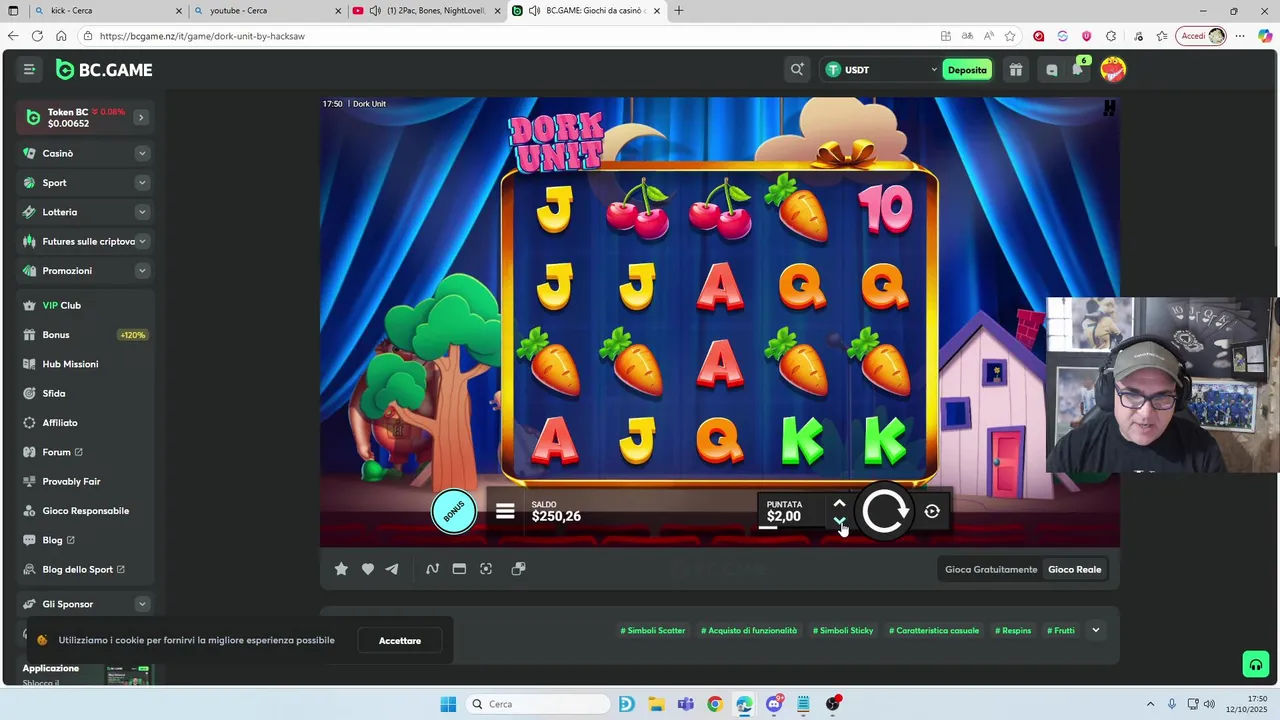Open the slot game hamburger menu
Image resolution: width=1280 pixels, height=720 pixels.
pyautogui.click(x=505, y=511)
